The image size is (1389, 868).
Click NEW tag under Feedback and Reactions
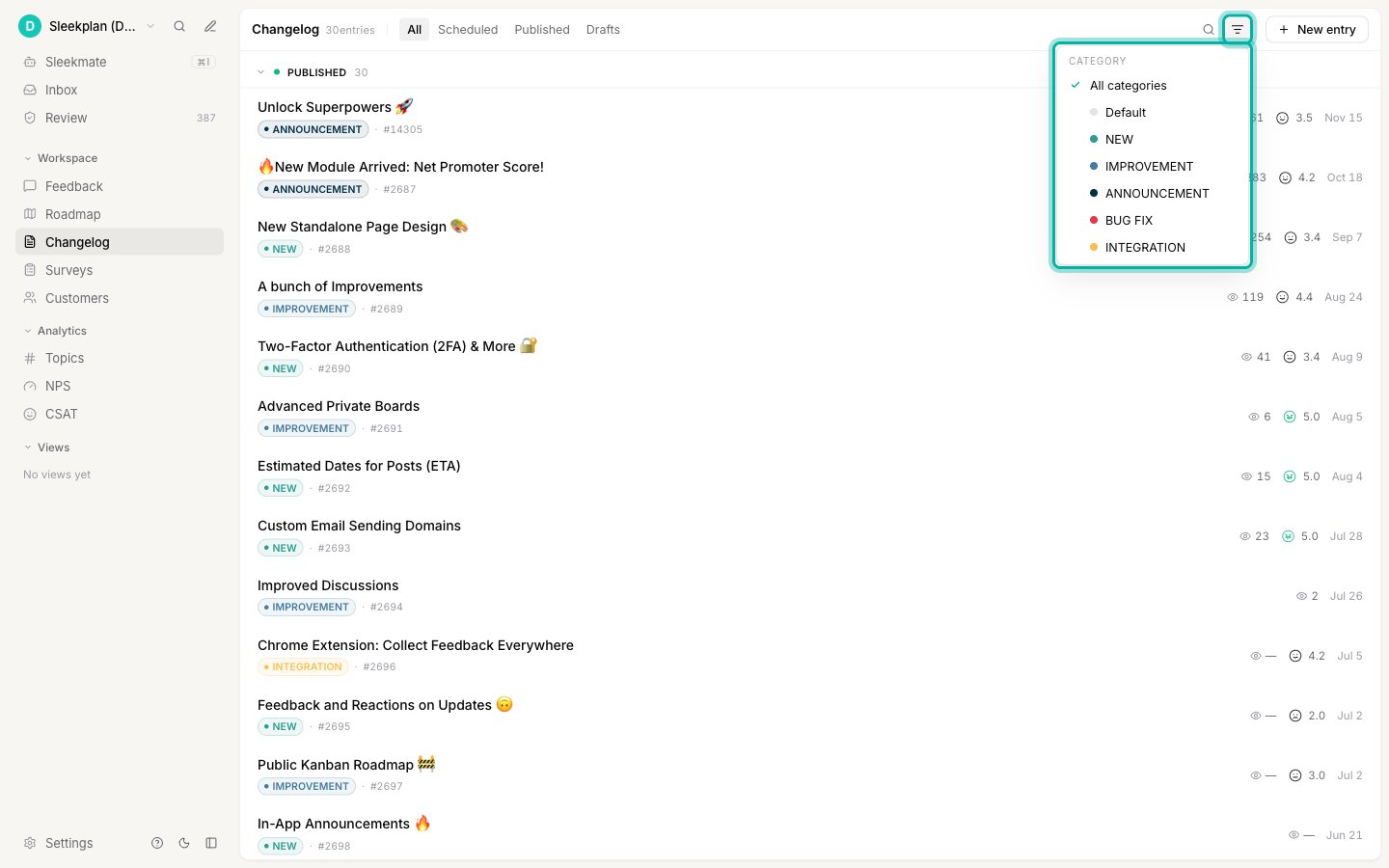pos(281,727)
